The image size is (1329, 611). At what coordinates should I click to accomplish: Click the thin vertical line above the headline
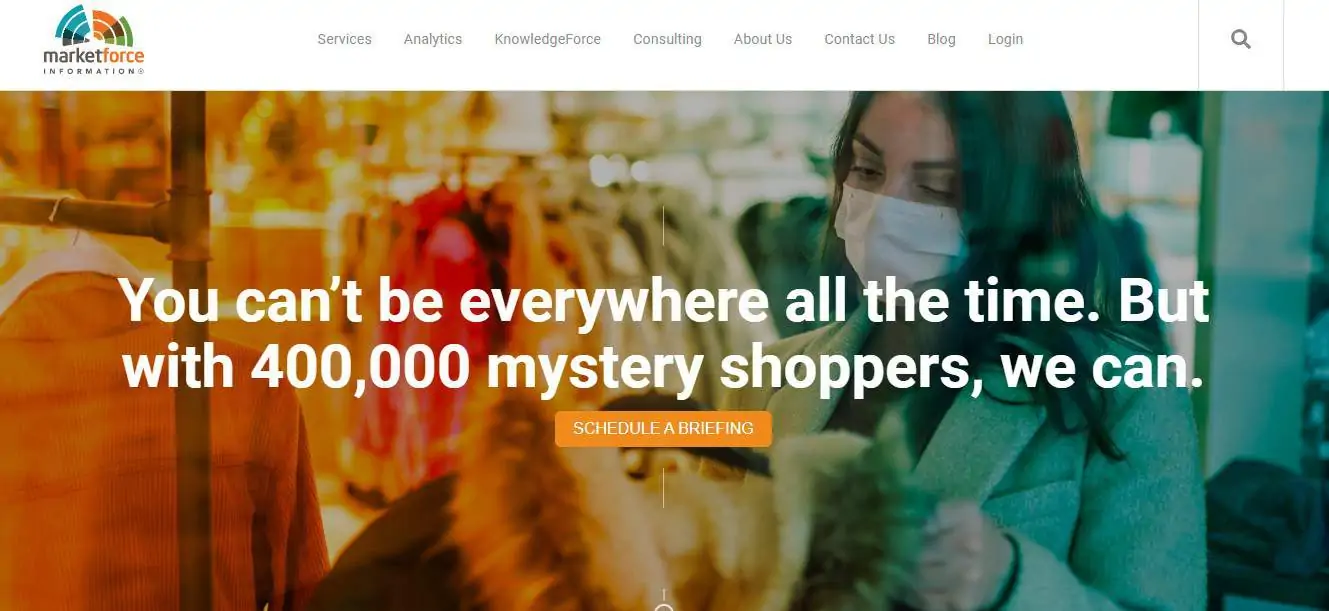(663, 225)
